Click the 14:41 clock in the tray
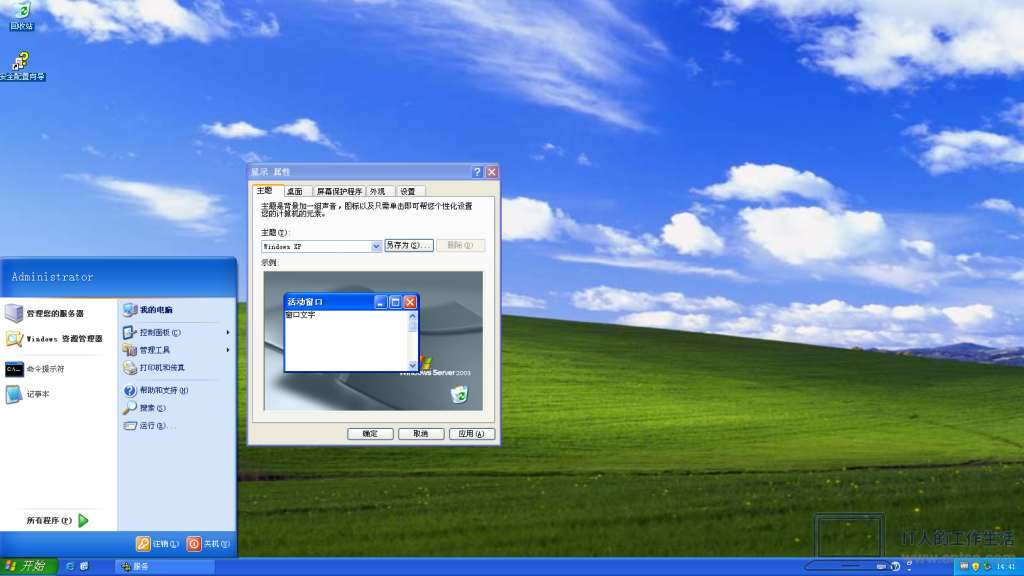This screenshot has width=1024, height=576. click(1006, 566)
